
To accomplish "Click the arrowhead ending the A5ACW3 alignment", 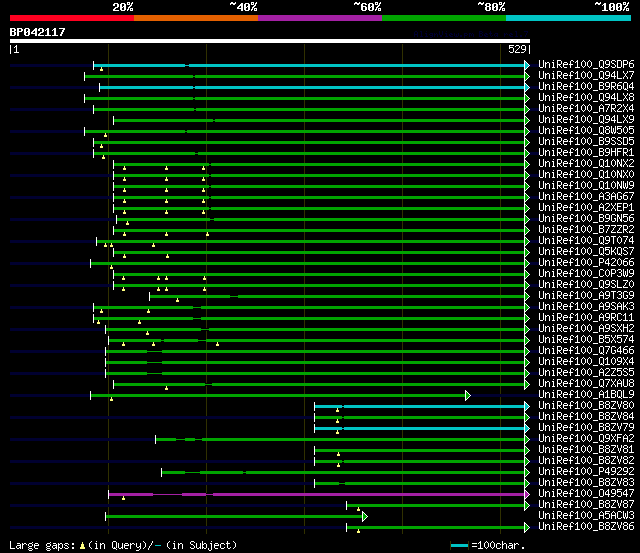I will tap(364, 516).
